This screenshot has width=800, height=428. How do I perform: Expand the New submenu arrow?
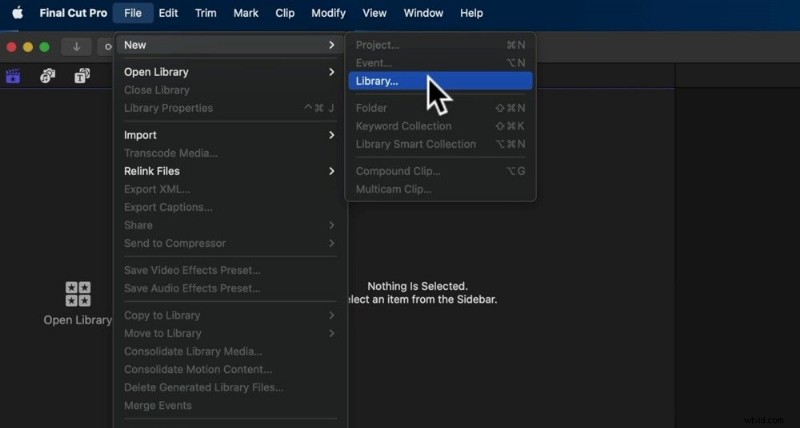pyautogui.click(x=332, y=45)
